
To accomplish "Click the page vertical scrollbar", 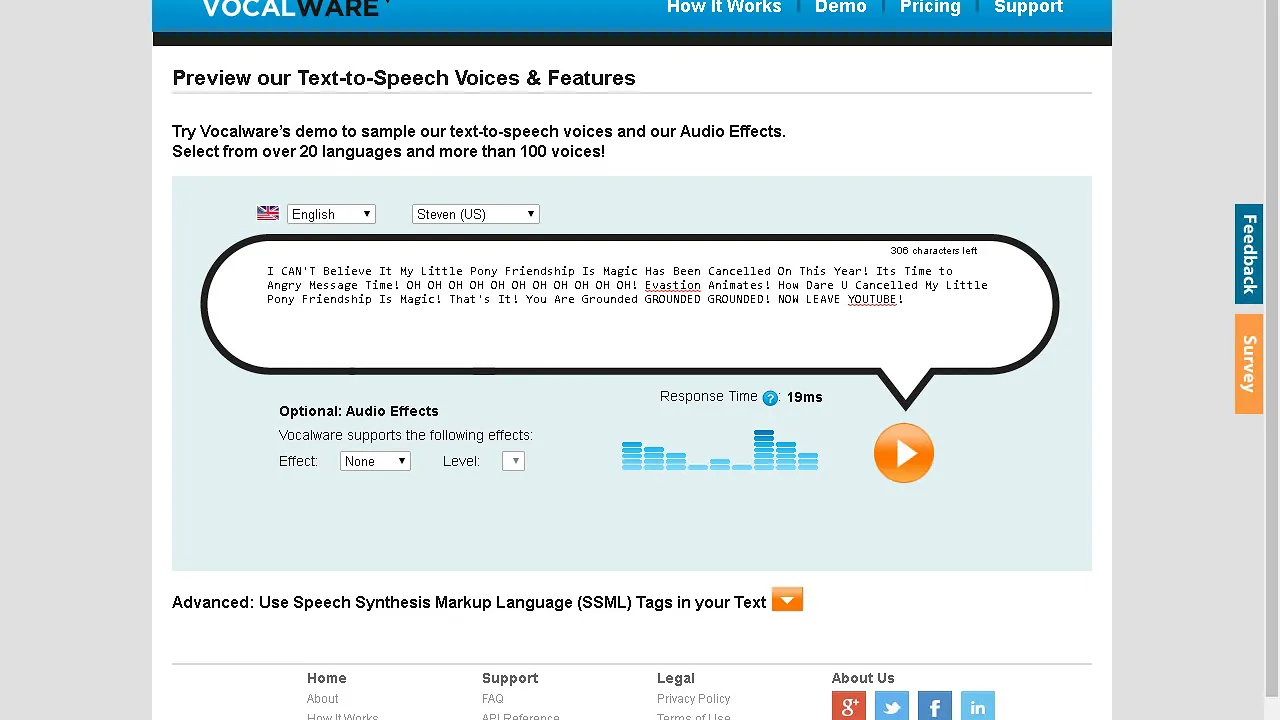I will [1272, 360].
